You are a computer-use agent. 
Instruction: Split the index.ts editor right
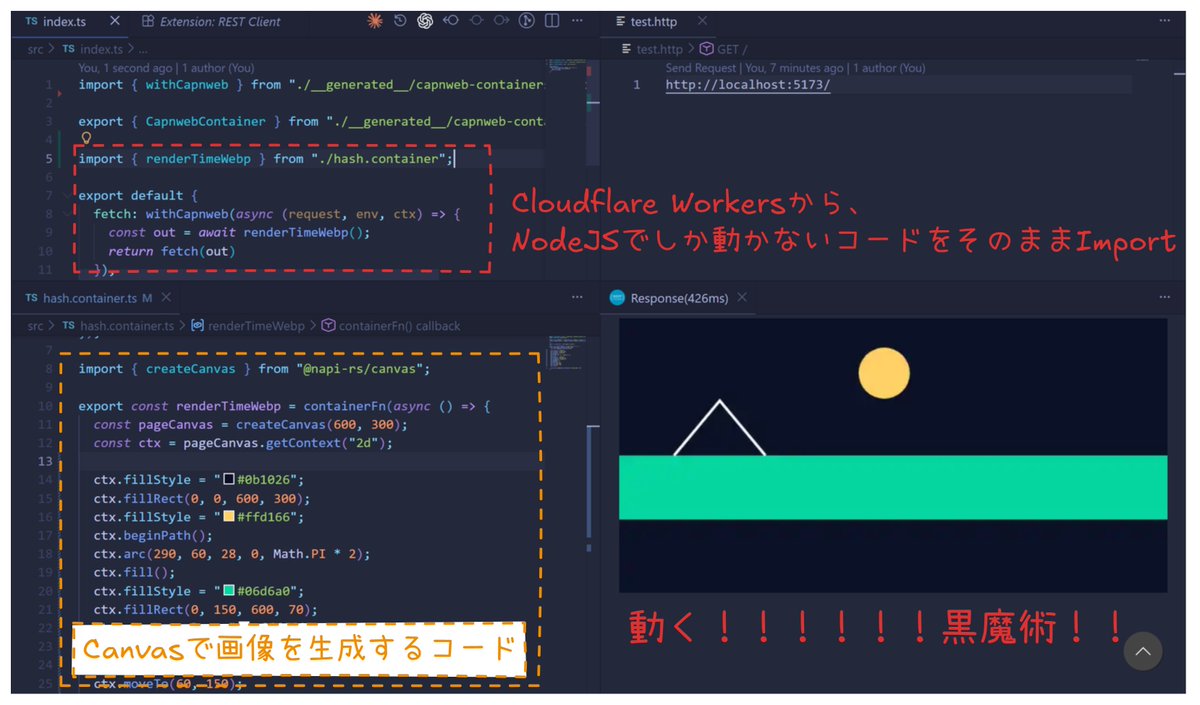point(552,21)
